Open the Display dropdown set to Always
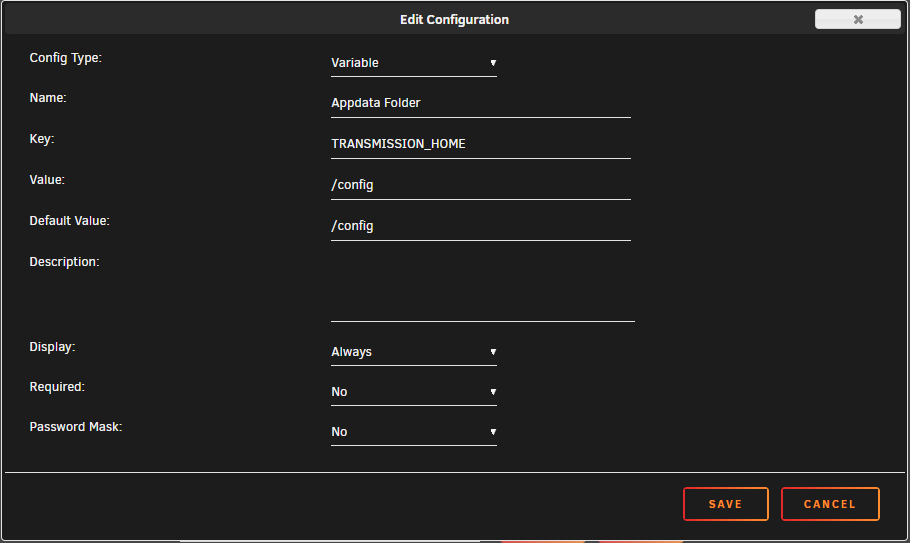Screen dimensions: 910x543 pyautogui.click(x=414, y=352)
